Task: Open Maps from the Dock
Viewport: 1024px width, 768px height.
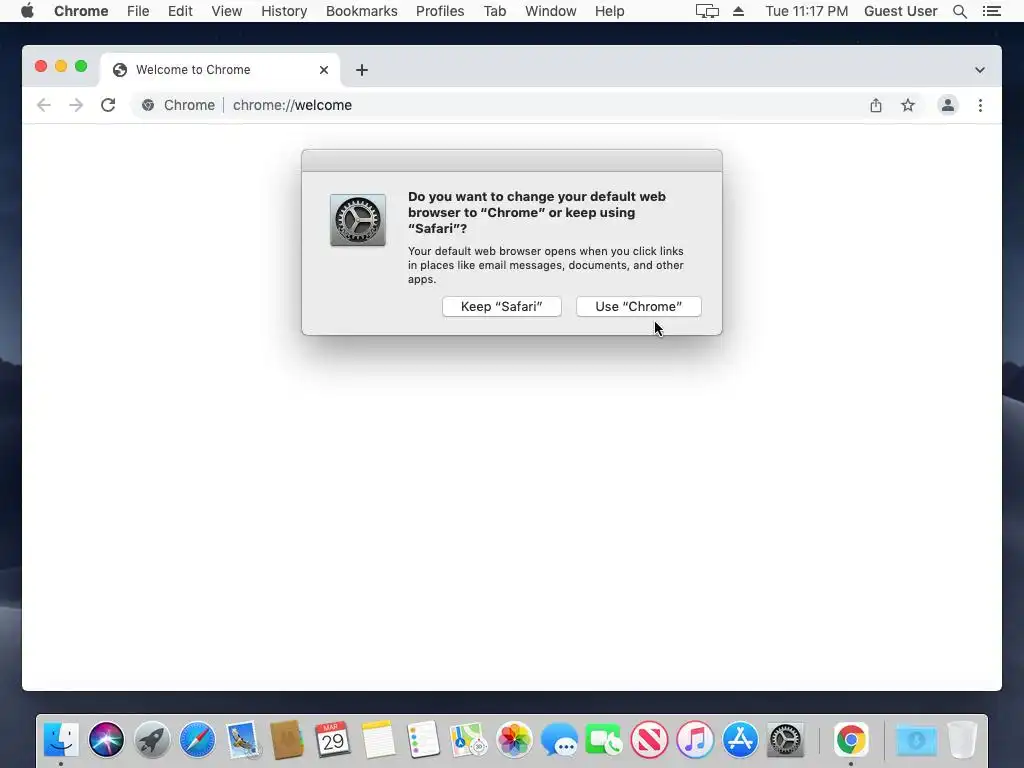Action: (x=469, y=740)
